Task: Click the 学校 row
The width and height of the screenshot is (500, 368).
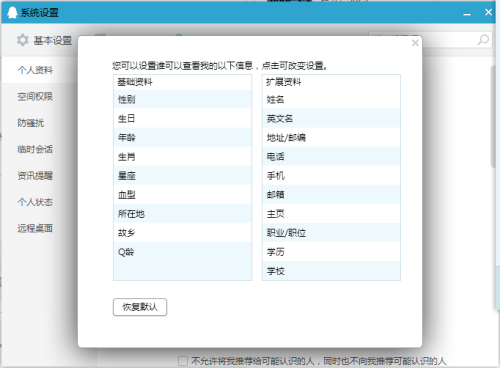Action: pyautogui.click(x=331, y=271)
